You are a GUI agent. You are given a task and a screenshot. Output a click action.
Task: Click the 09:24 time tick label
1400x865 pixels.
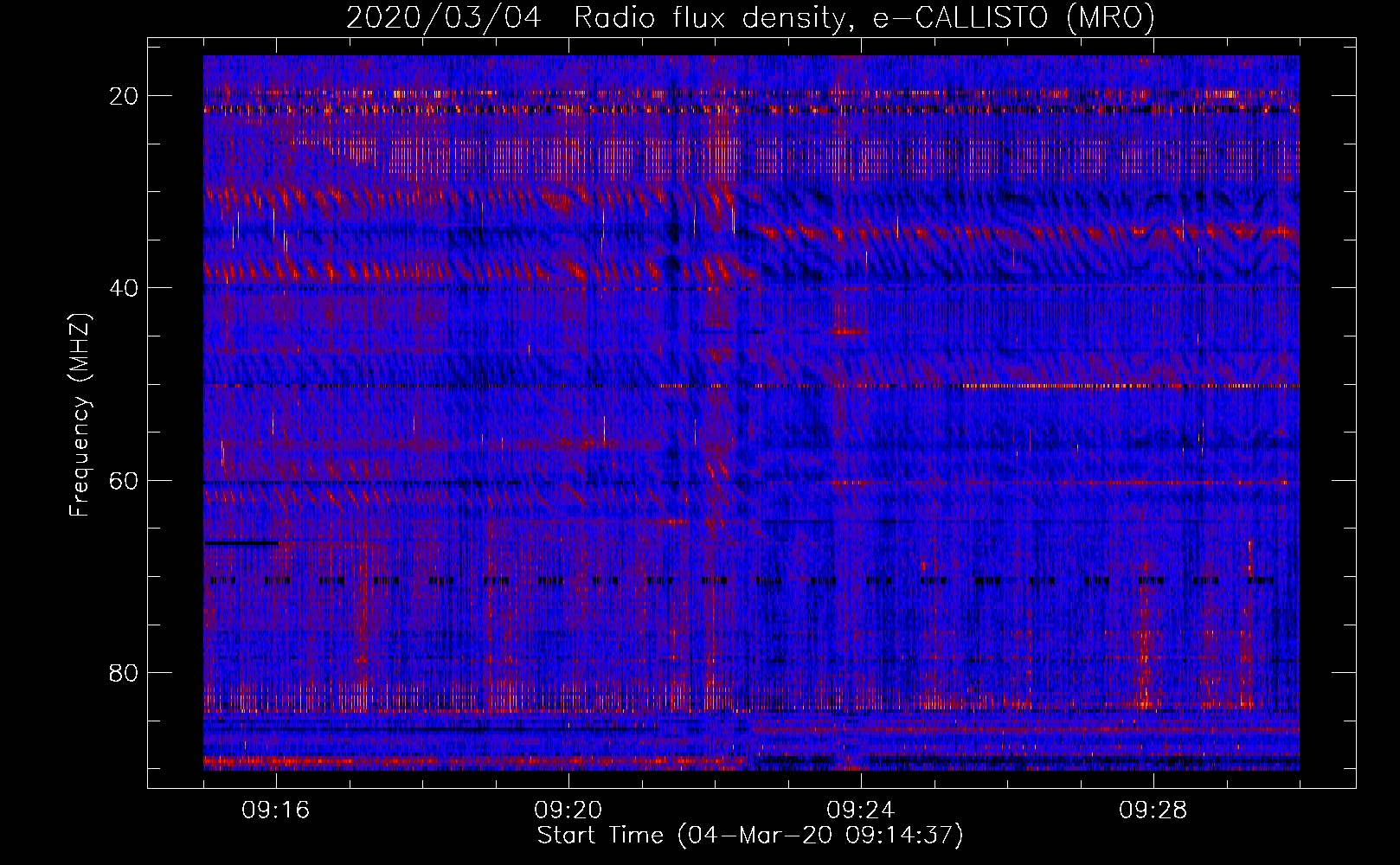tap(861, 811)
